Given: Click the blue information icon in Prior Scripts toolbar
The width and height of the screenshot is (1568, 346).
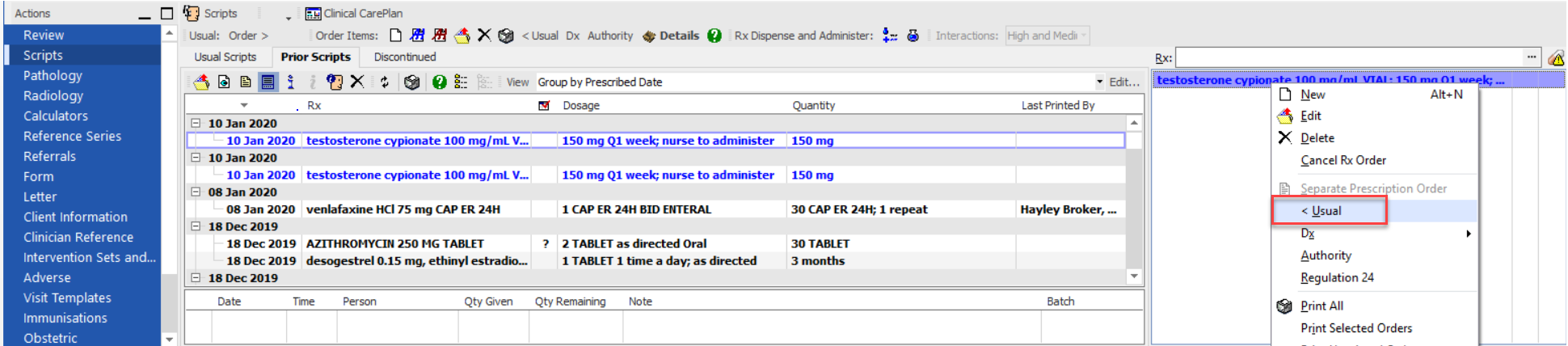Looking at the screenshot, I should pyautogui.click(x=291, y=82).
